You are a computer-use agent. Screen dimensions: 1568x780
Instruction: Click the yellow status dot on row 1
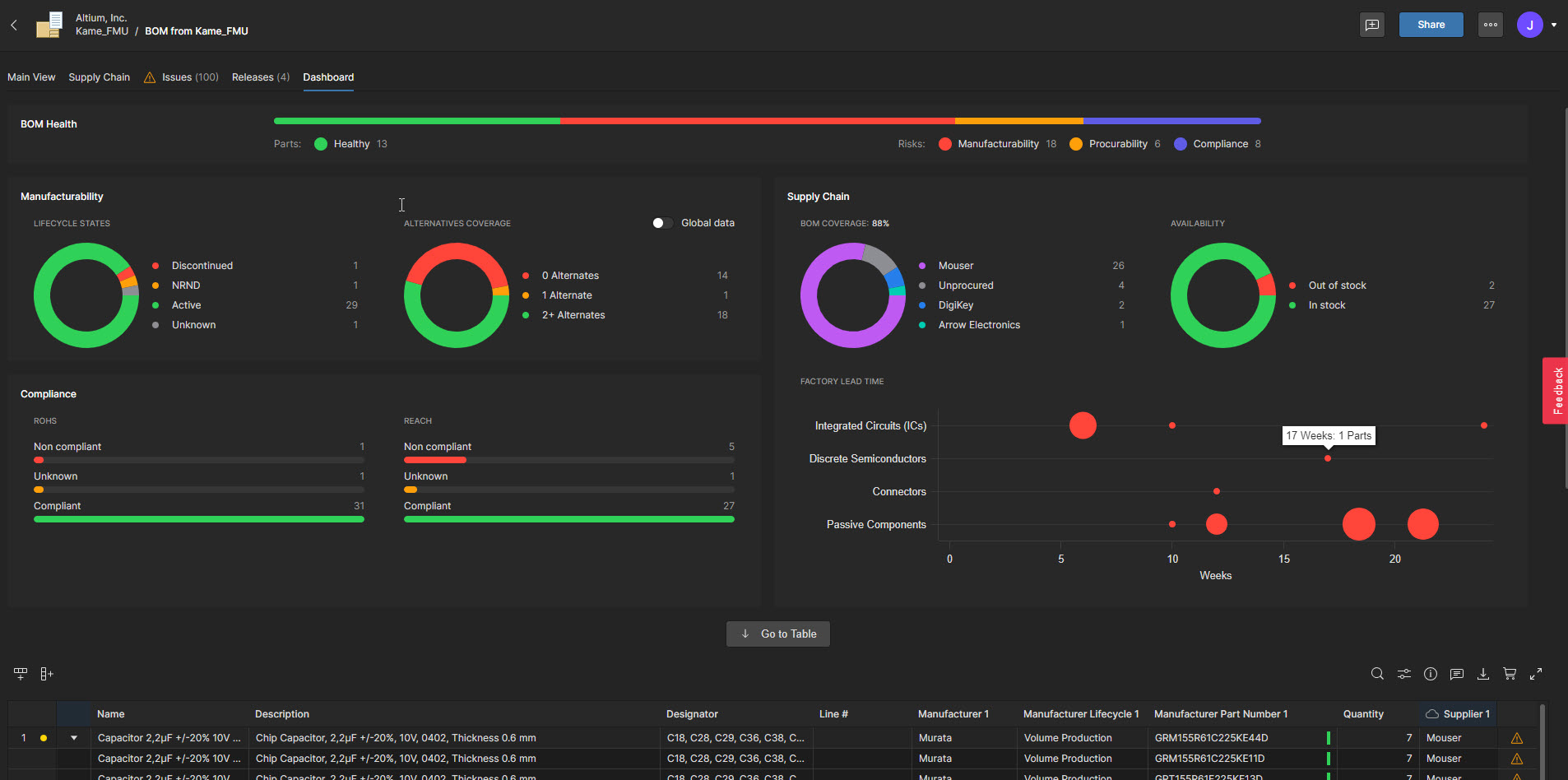(x=44, y=737)
